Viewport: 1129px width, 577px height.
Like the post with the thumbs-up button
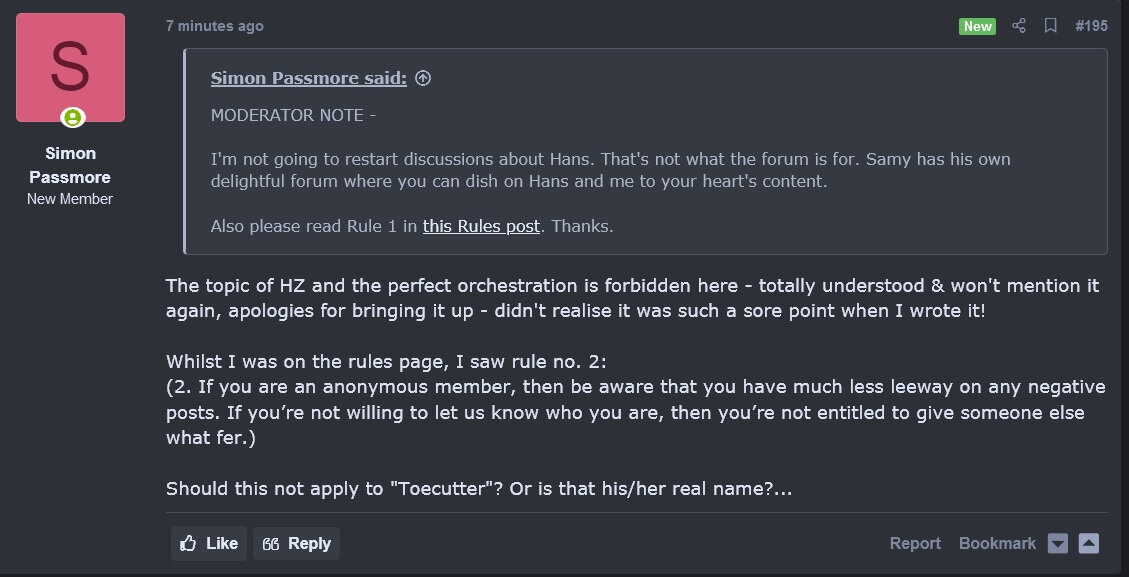click(209, 543)
